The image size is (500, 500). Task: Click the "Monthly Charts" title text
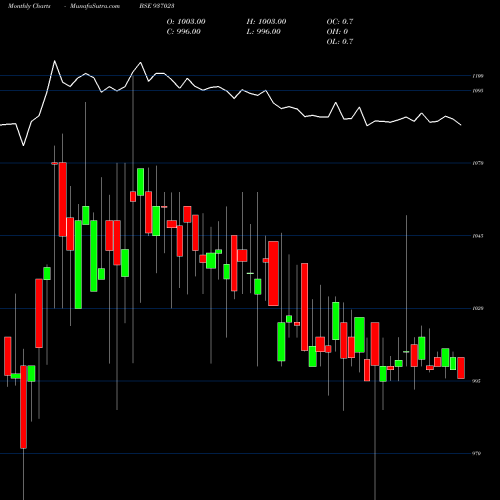coord(29,6)
